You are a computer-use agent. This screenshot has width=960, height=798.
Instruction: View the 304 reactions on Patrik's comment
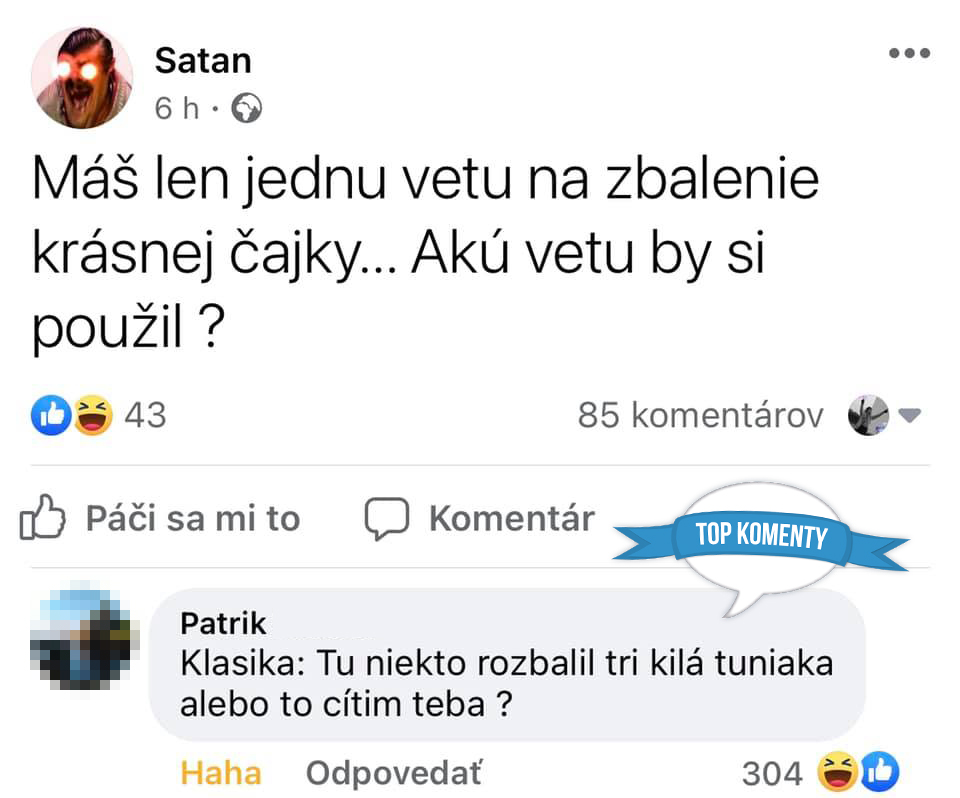click(x=820, y=772)
